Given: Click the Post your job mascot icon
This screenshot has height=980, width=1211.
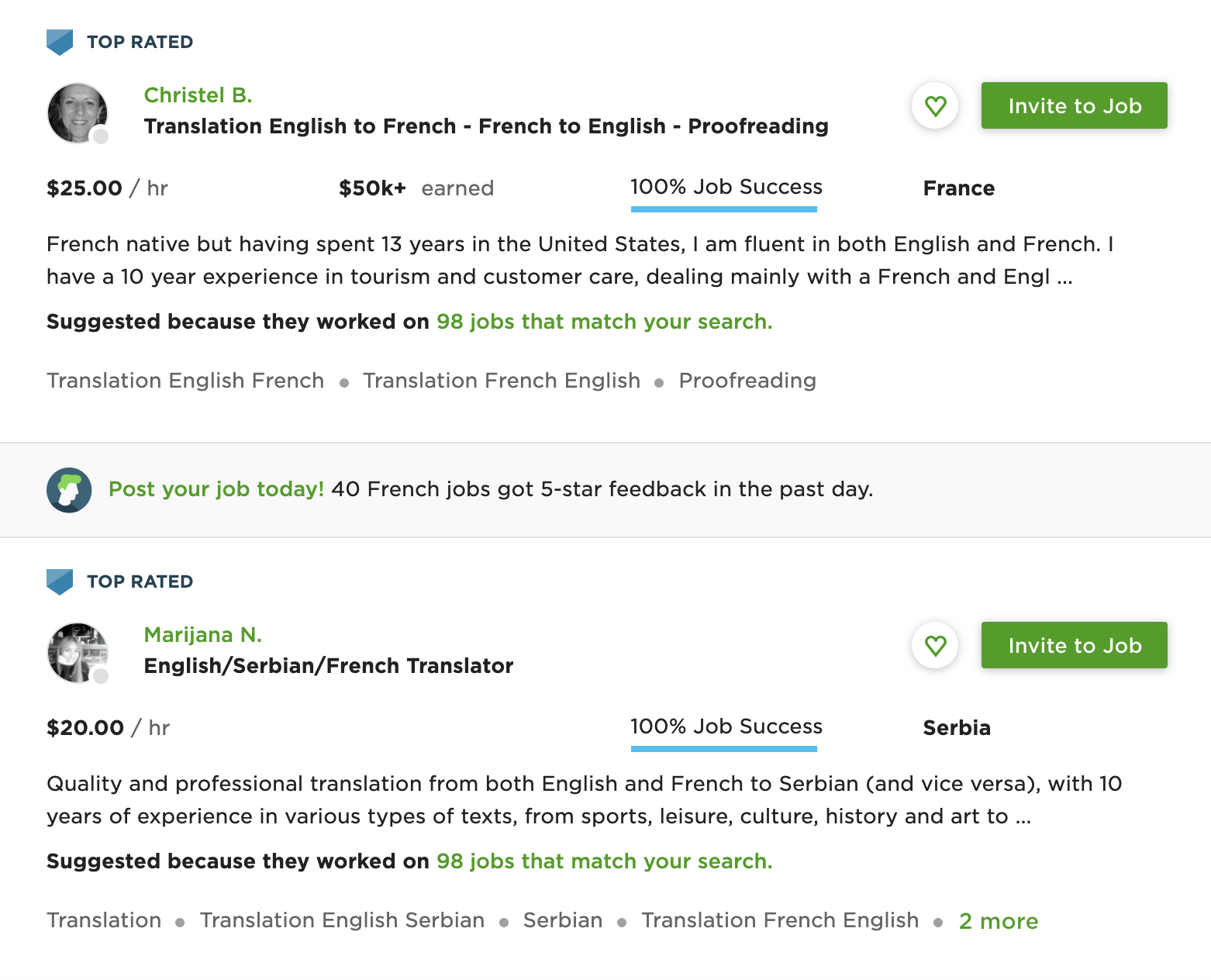Looking at the screenshot, I should coord(69,490).
